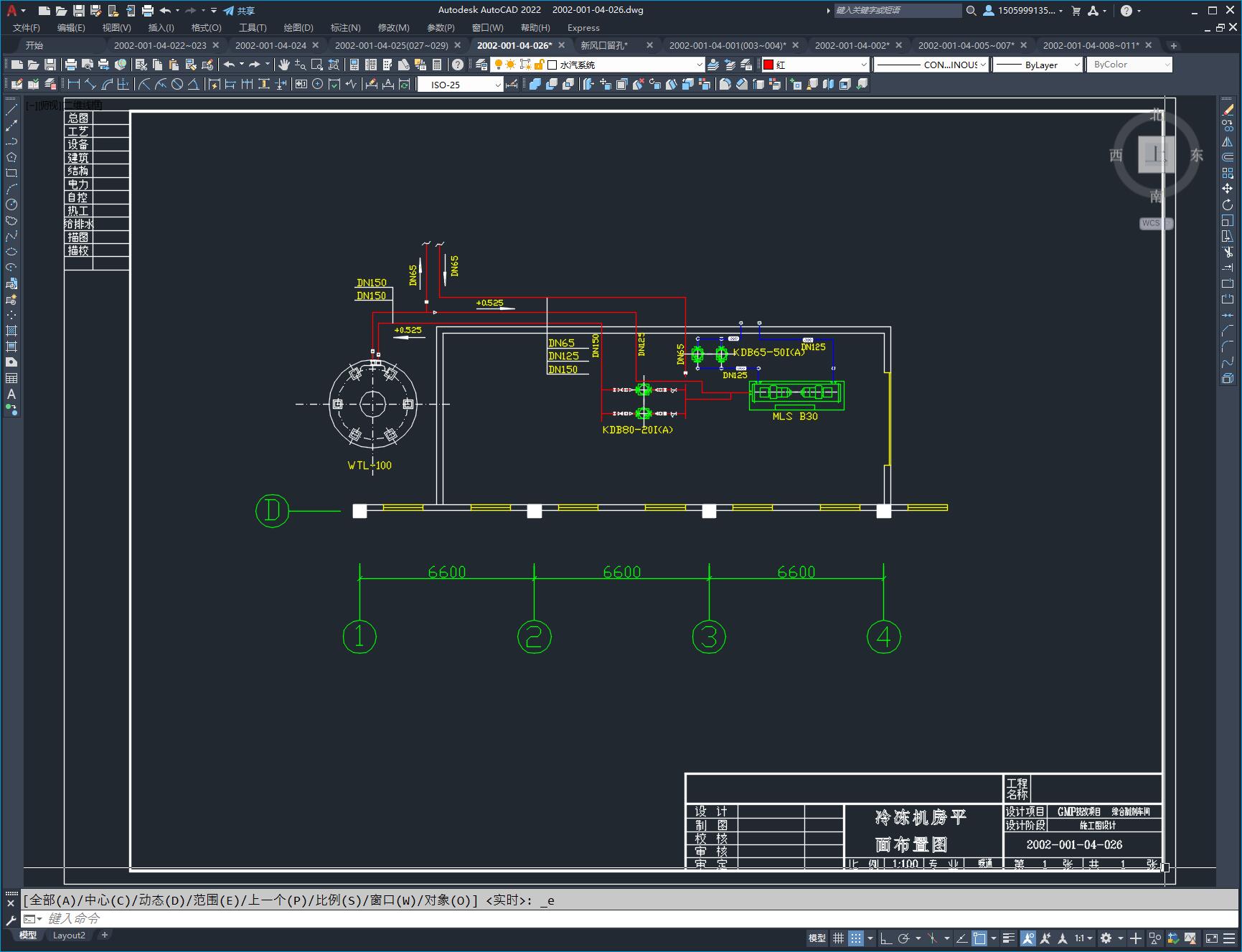Toggle ortho mode in status bar
The width and height of the screenshot is (1242, 952).
(886, 938)
